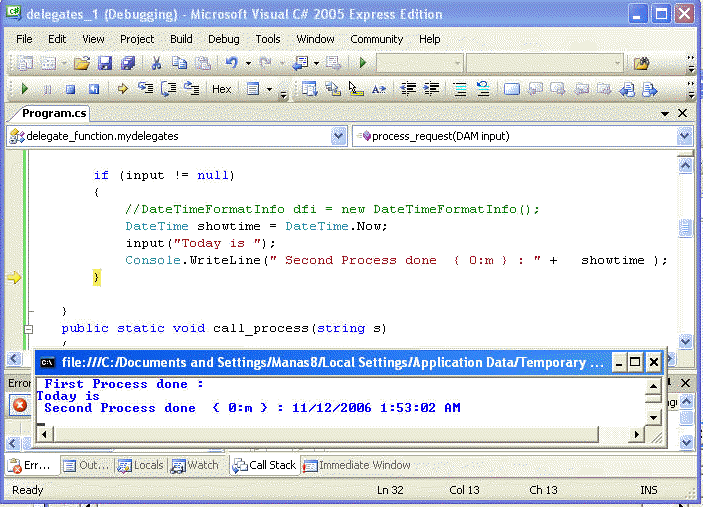703x507 pixels.
Task: Click the Open File folder icon
Action: 82,63
